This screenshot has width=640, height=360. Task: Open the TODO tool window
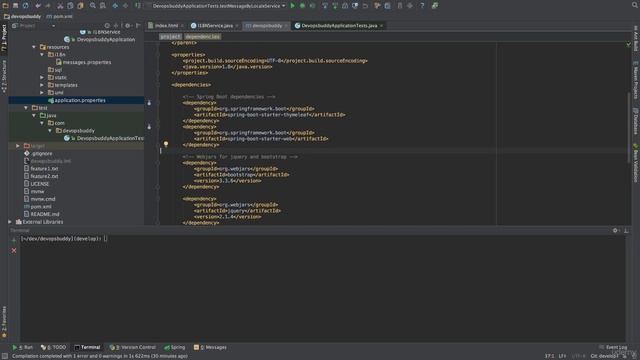(x=54, y=347)
